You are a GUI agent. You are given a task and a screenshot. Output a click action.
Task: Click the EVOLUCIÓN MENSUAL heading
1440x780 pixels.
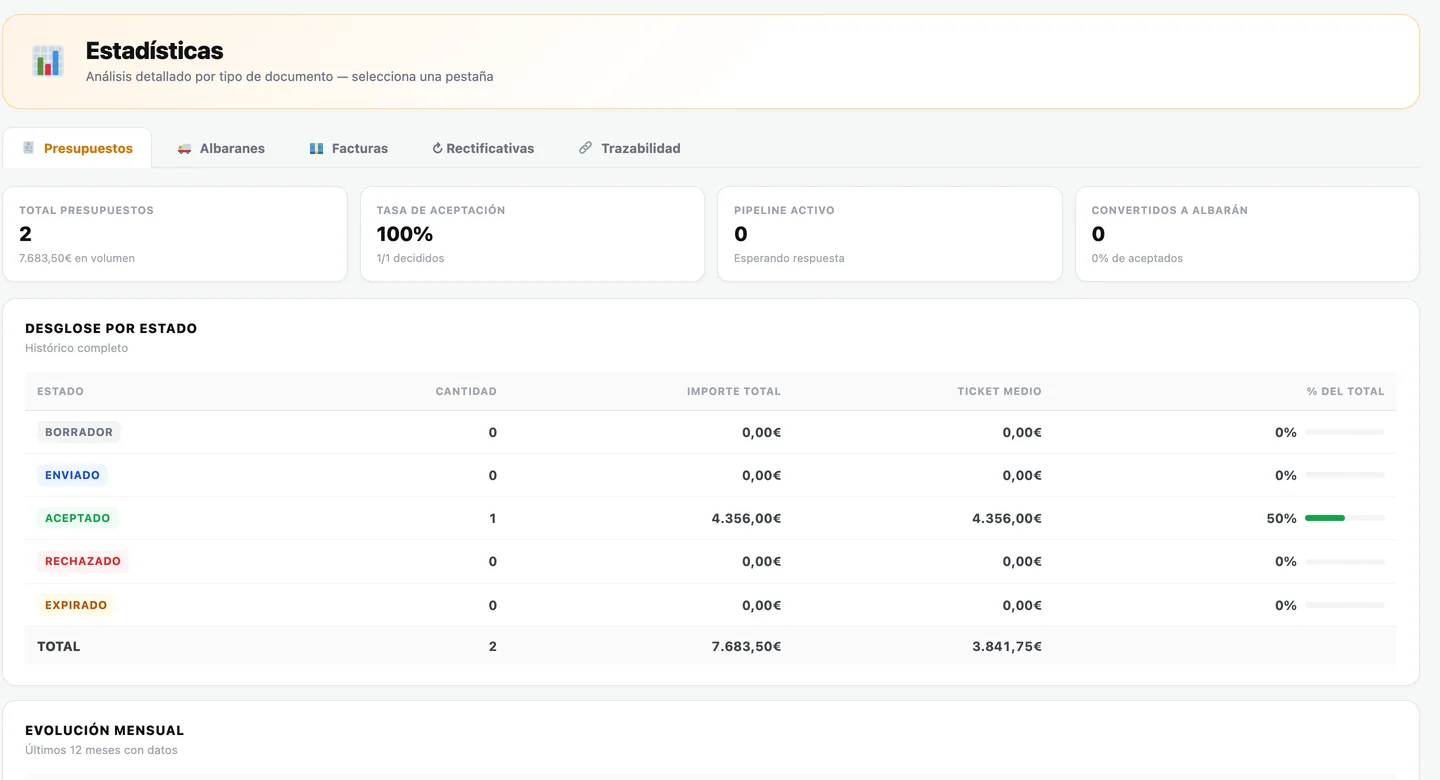pyautogui.click(x=105, y=730)
